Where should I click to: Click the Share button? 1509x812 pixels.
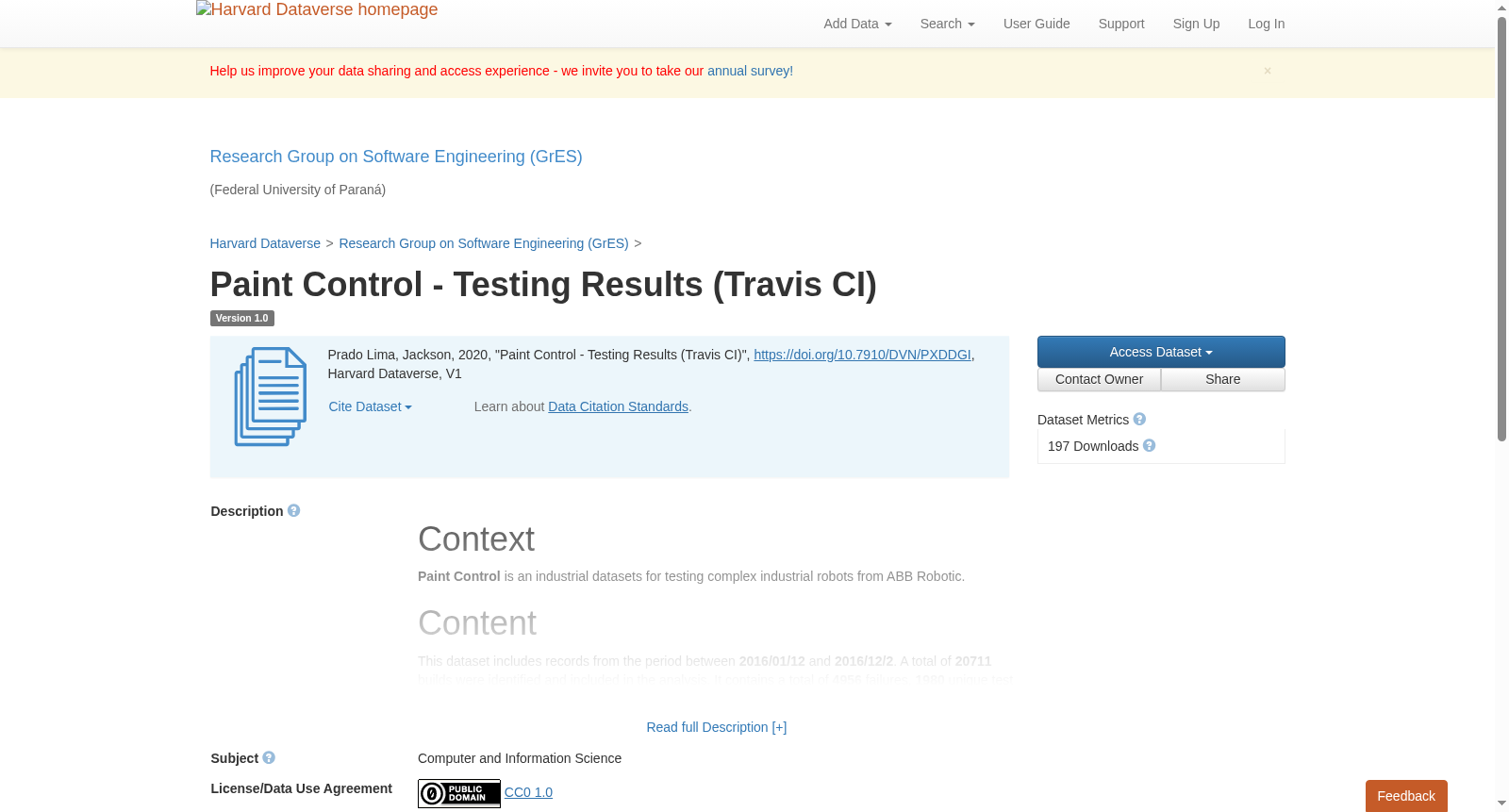pyautogui.click(x=1223, y=379)
